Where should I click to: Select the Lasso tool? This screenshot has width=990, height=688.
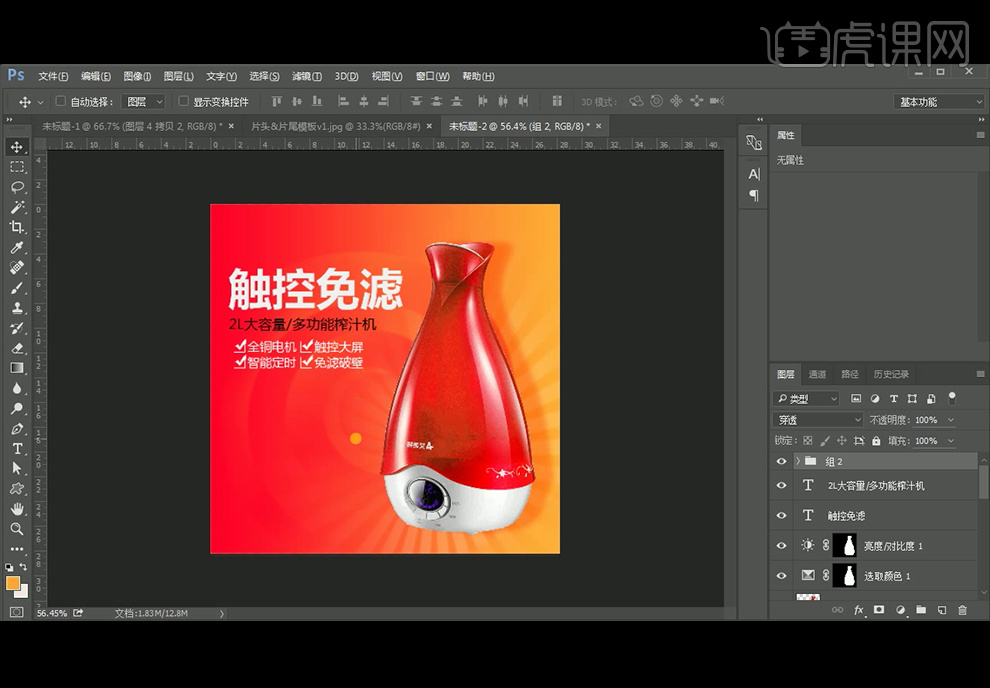click(17, 187)
